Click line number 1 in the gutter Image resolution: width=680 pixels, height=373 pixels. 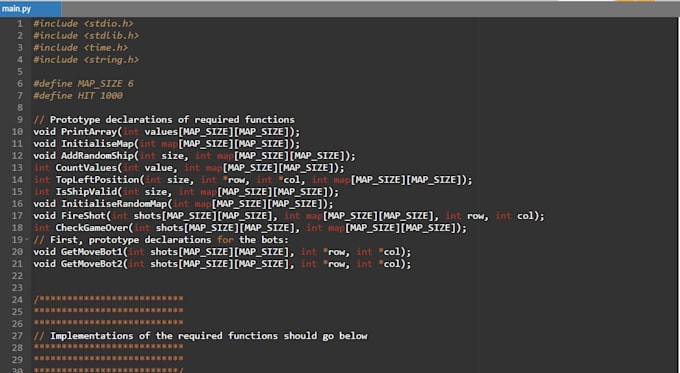click(x=20, y=24)
